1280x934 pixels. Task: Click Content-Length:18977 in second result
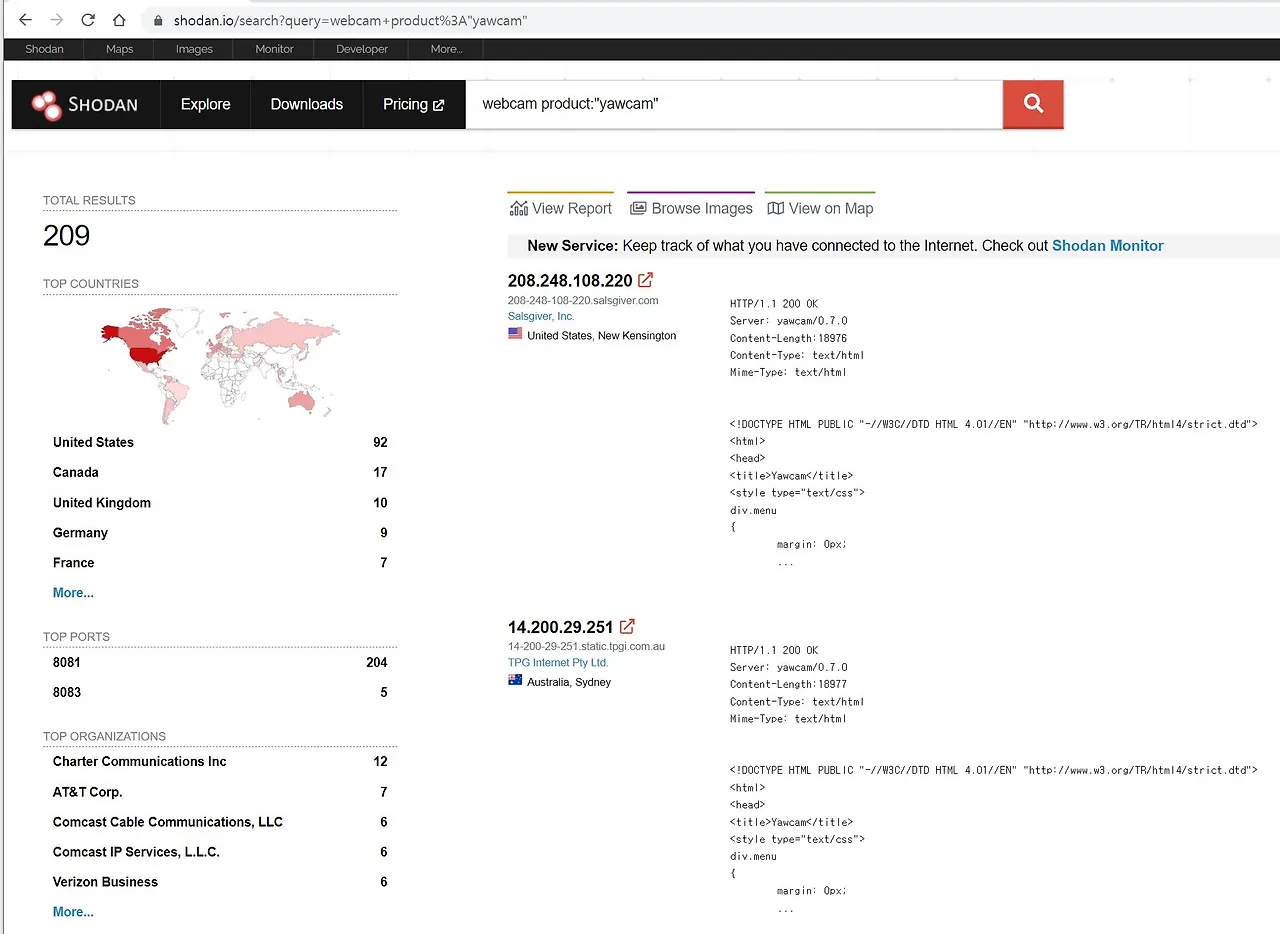[x=788, y=684]
